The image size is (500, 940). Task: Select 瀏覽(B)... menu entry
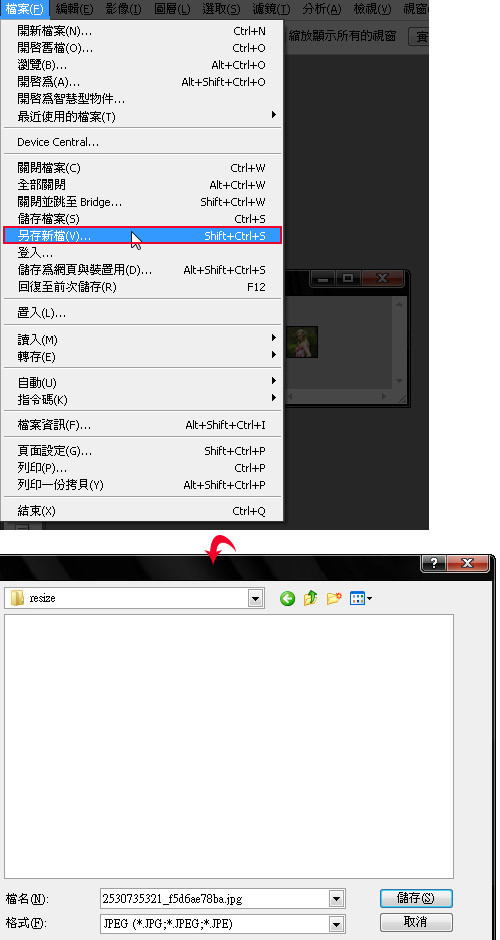(142, 65)
